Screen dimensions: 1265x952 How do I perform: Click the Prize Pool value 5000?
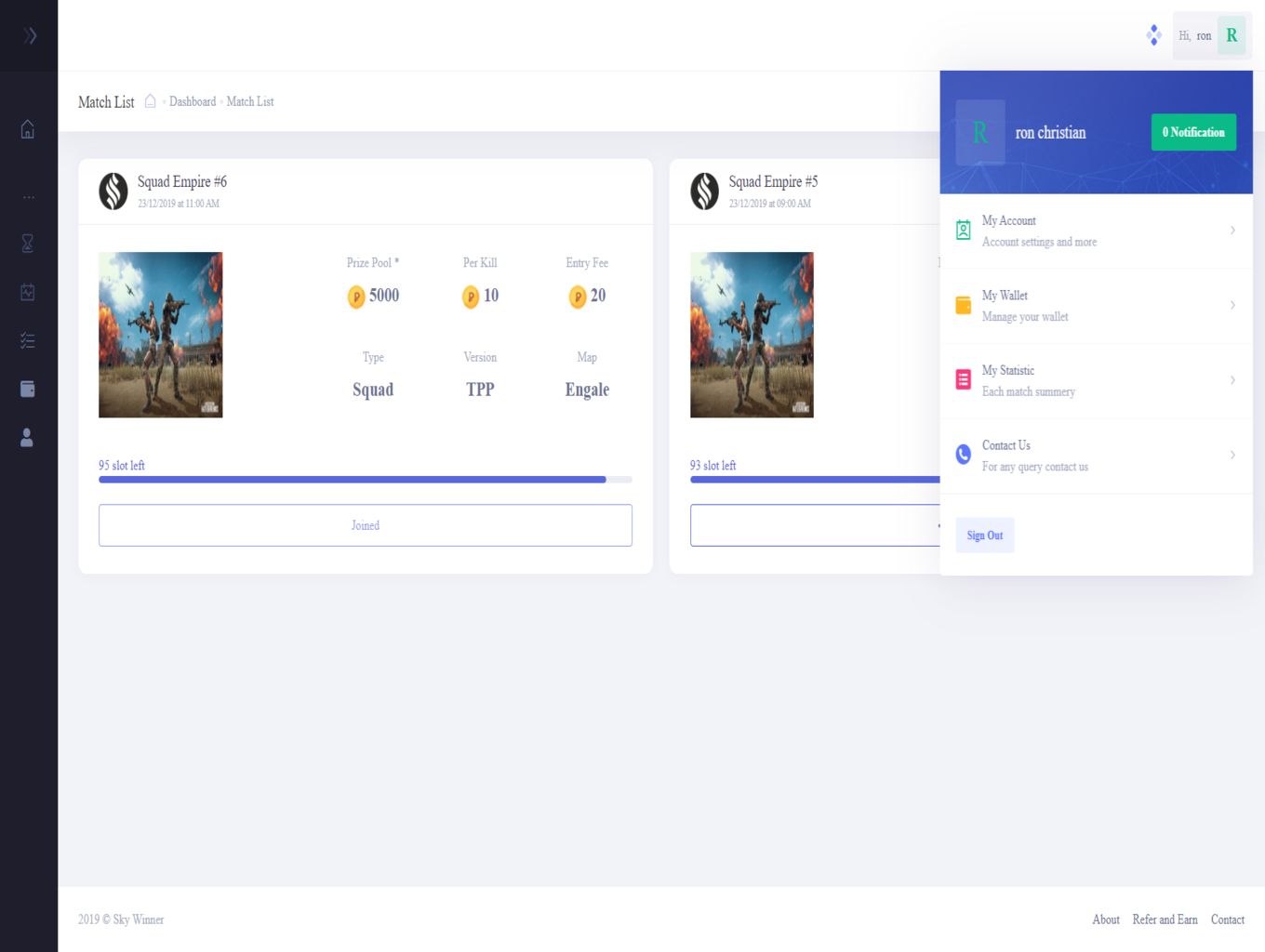point(384,296)
